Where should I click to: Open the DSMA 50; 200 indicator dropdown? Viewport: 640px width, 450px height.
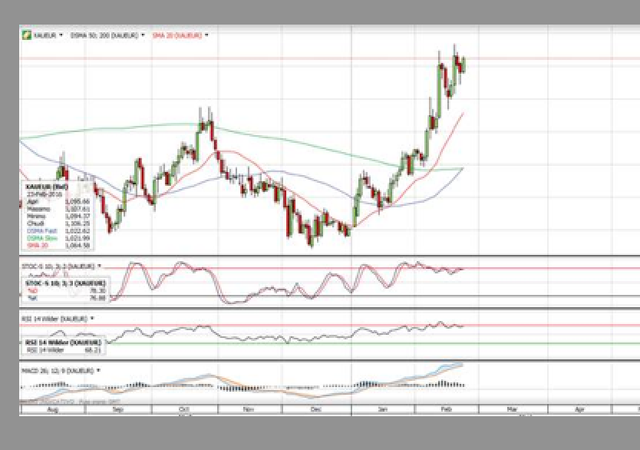(x=143, y=35)
